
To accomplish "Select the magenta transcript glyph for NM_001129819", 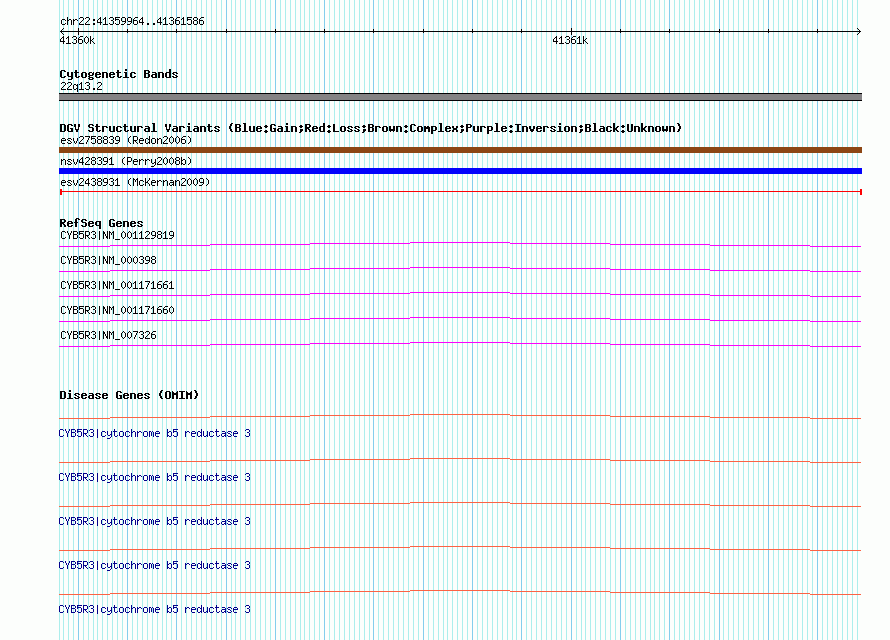I will pos(460,245).
